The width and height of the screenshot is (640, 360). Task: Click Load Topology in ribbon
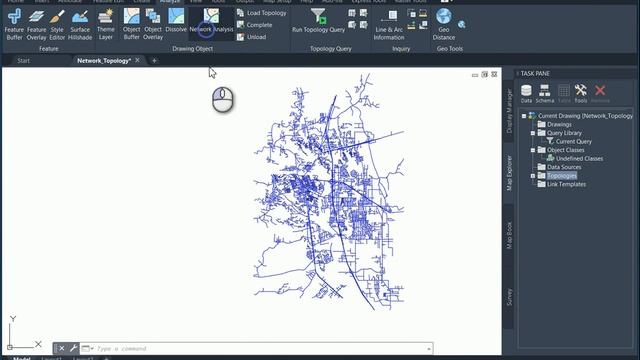pos(262,13)
